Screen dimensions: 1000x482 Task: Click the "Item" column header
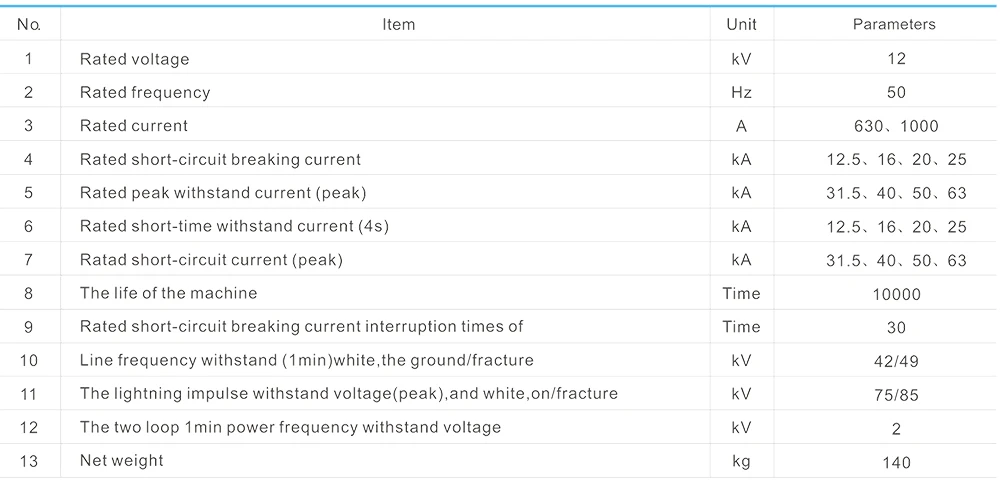[x=398, y=24]
